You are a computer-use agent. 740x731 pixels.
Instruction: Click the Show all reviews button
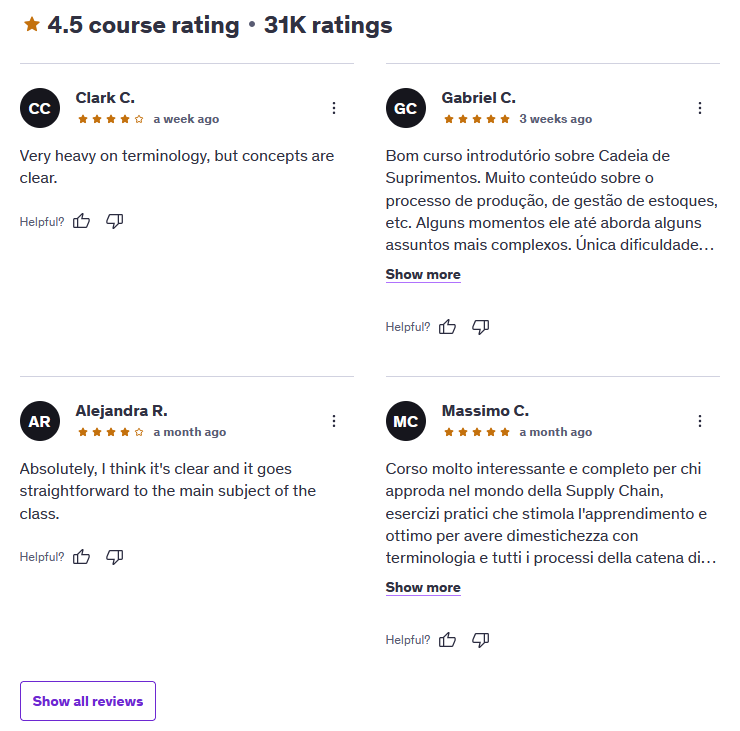pyautogui.click(x=88, y=701)
